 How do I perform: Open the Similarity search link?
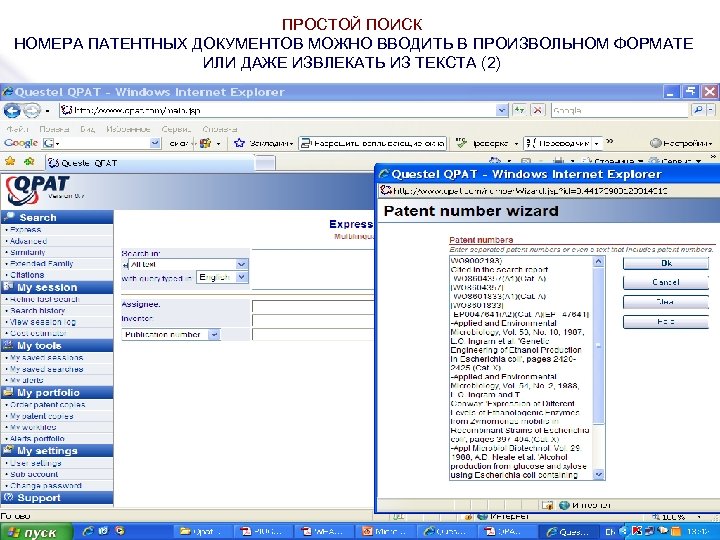coord(28,253)
